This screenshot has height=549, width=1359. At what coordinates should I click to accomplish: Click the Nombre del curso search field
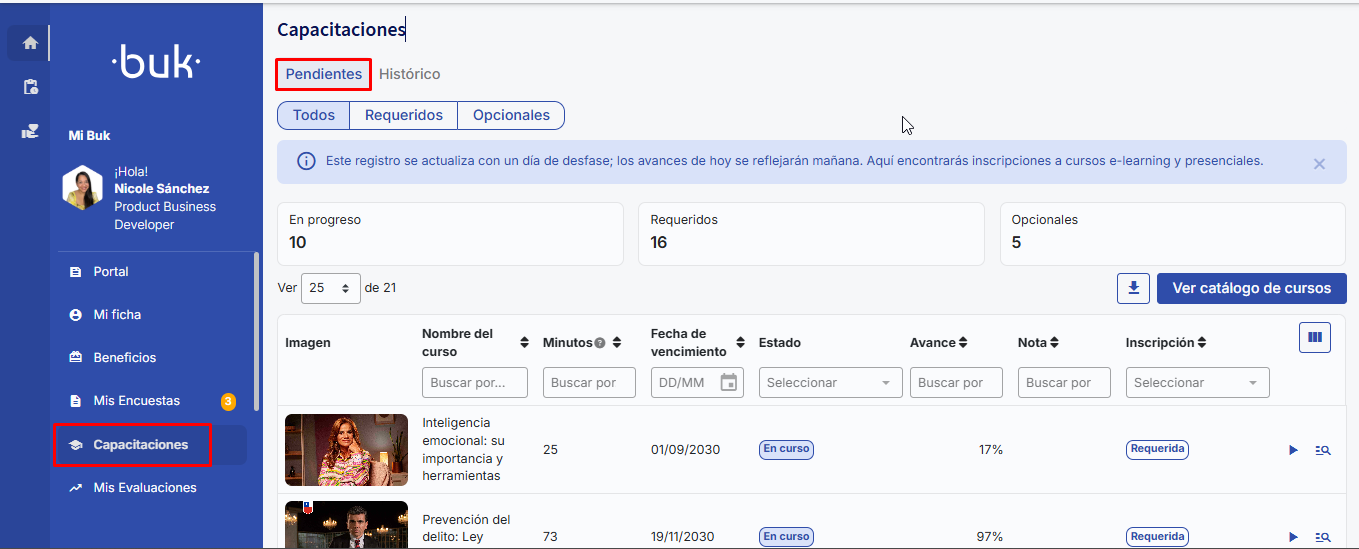pos(475,382)
